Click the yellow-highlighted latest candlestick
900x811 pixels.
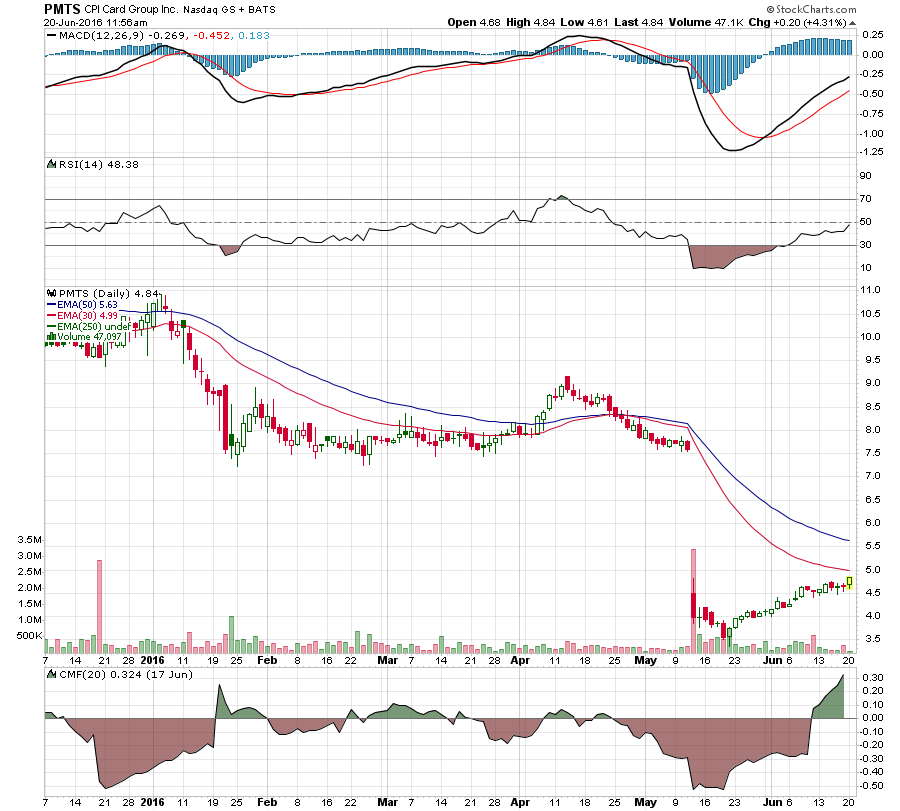[849, 583]
